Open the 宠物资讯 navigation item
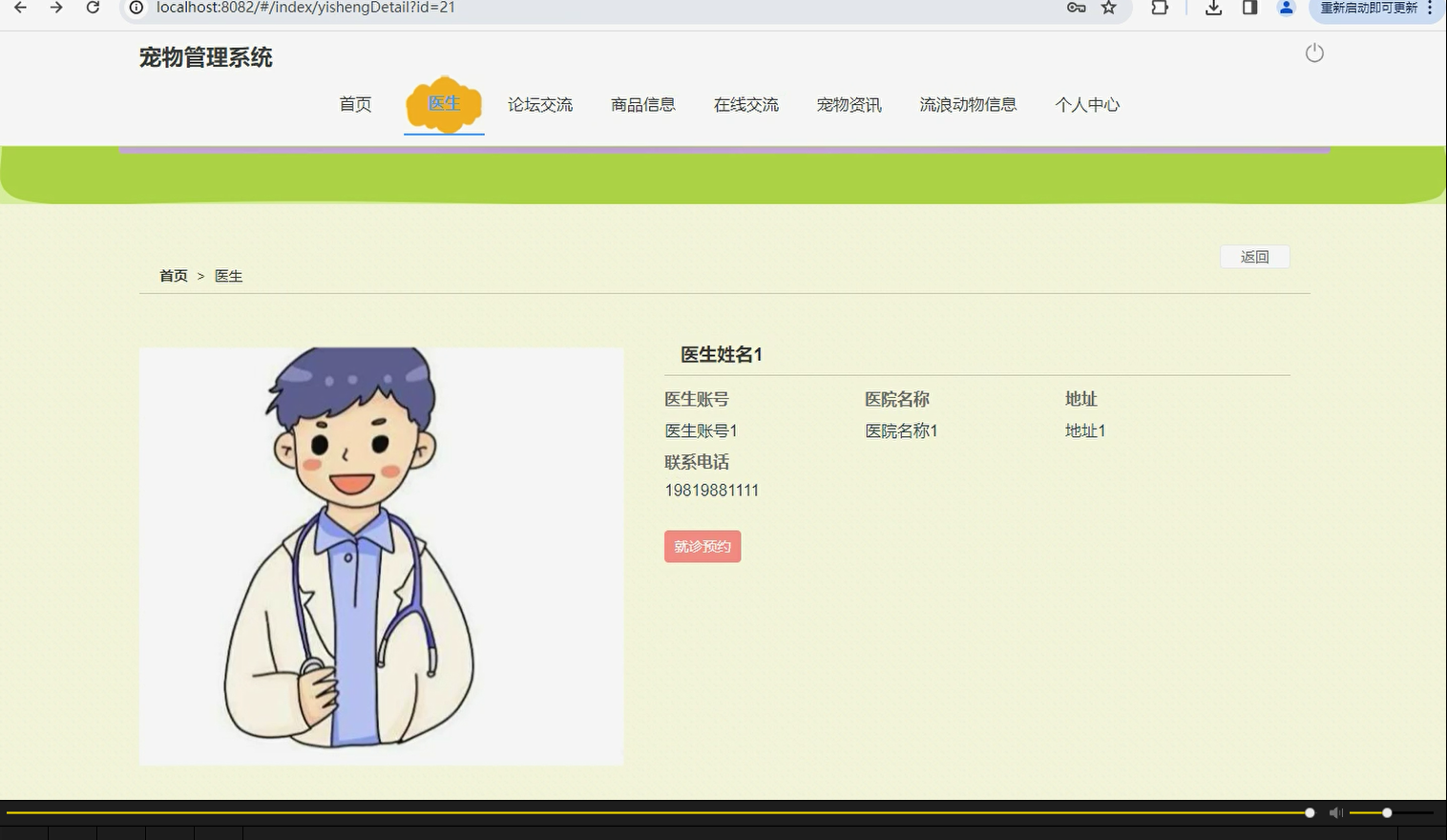 click(849, 105)
